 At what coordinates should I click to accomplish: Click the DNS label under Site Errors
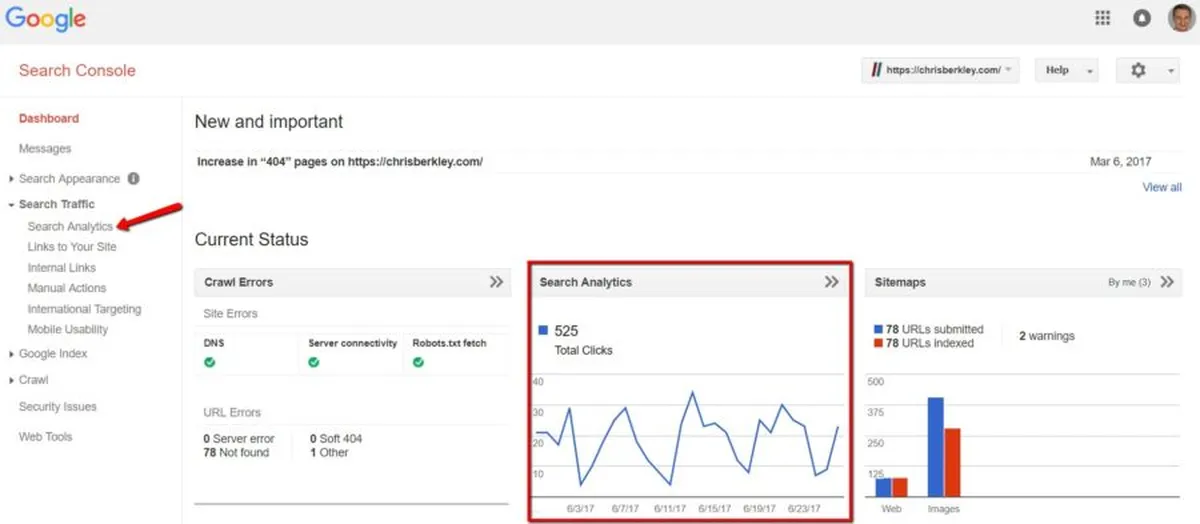coord(214,343)
